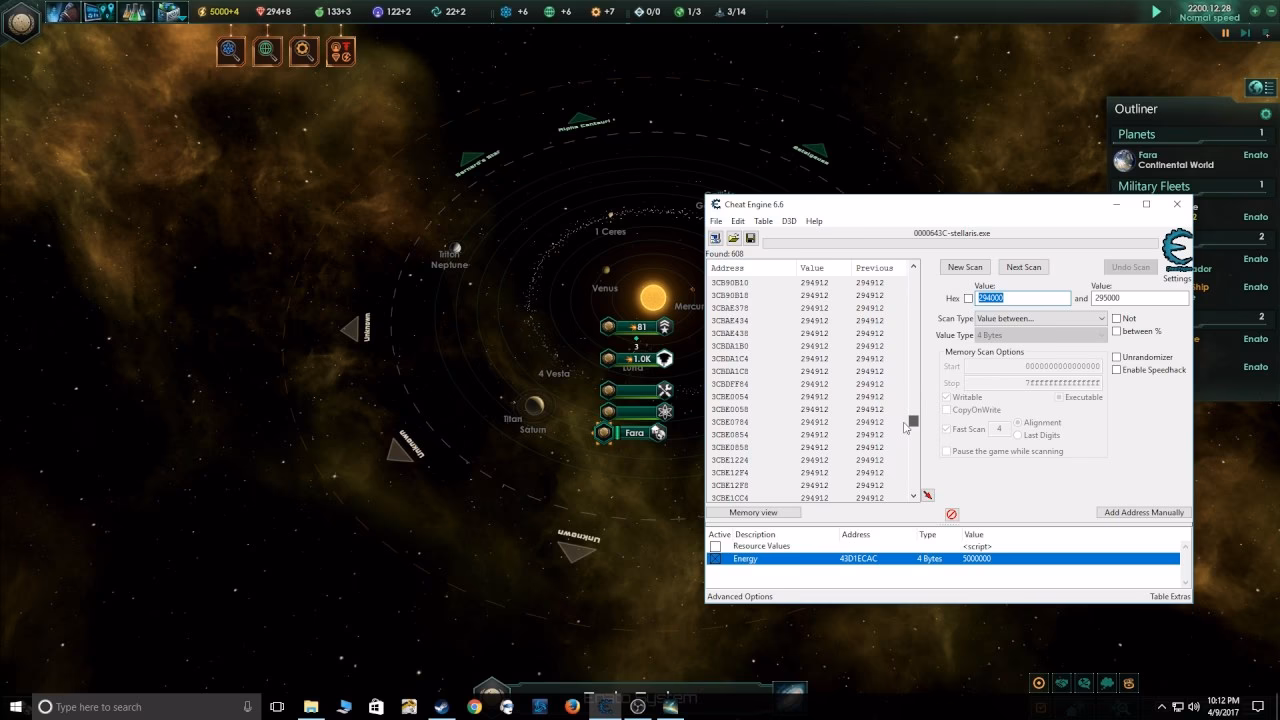Open the Value Type 4 Bytes dropdown
The height and width of the screenshot is (720, 1280).
pos(1041,335)
